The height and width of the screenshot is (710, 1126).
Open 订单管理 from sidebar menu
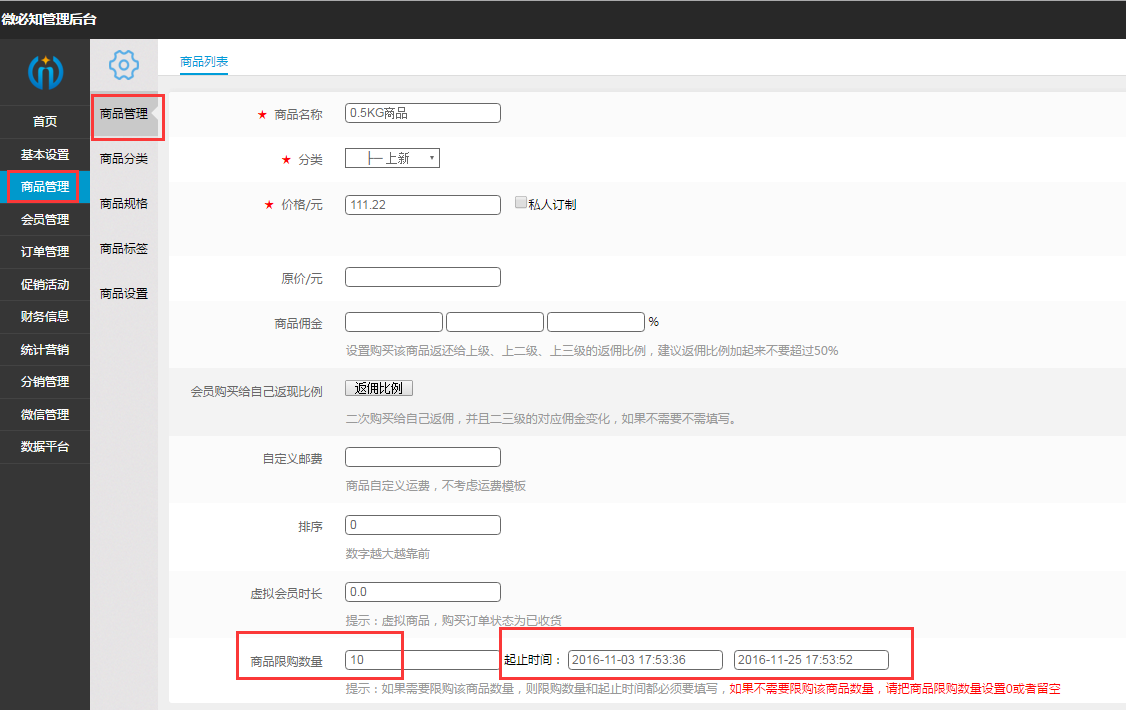pyautogui.click(x=45, y=252)
